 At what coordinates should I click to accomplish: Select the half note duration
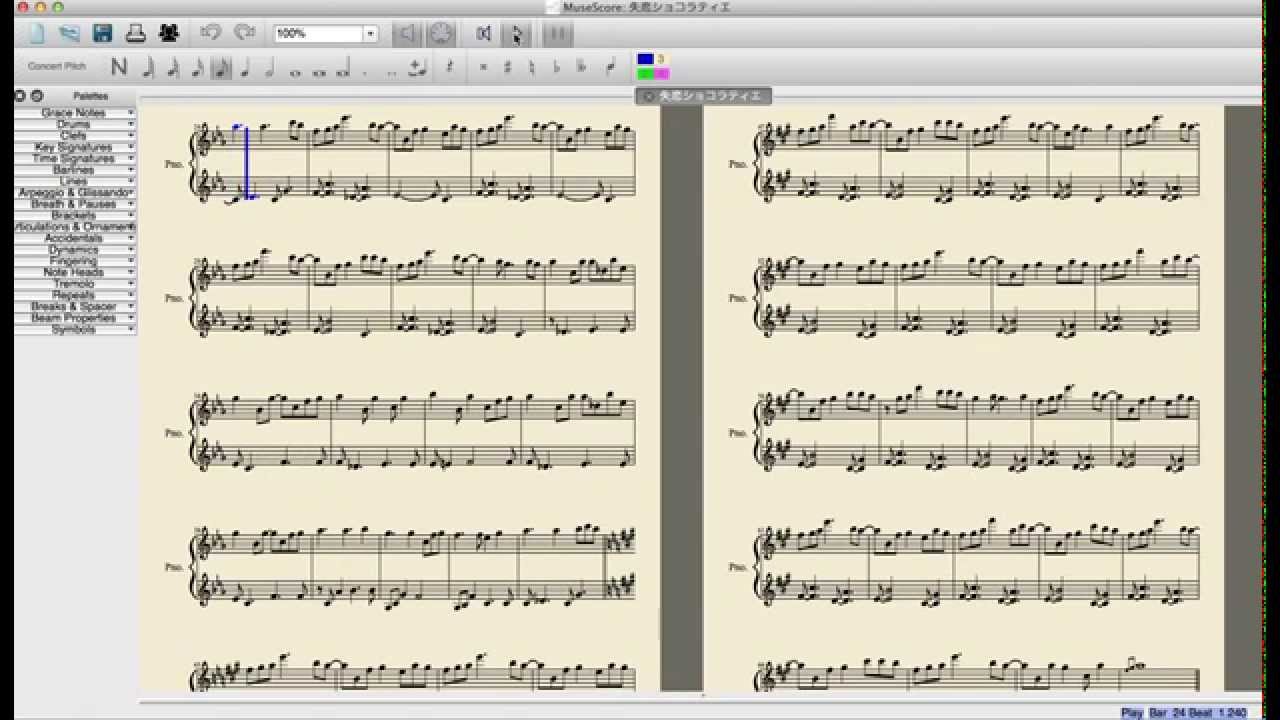270,68
